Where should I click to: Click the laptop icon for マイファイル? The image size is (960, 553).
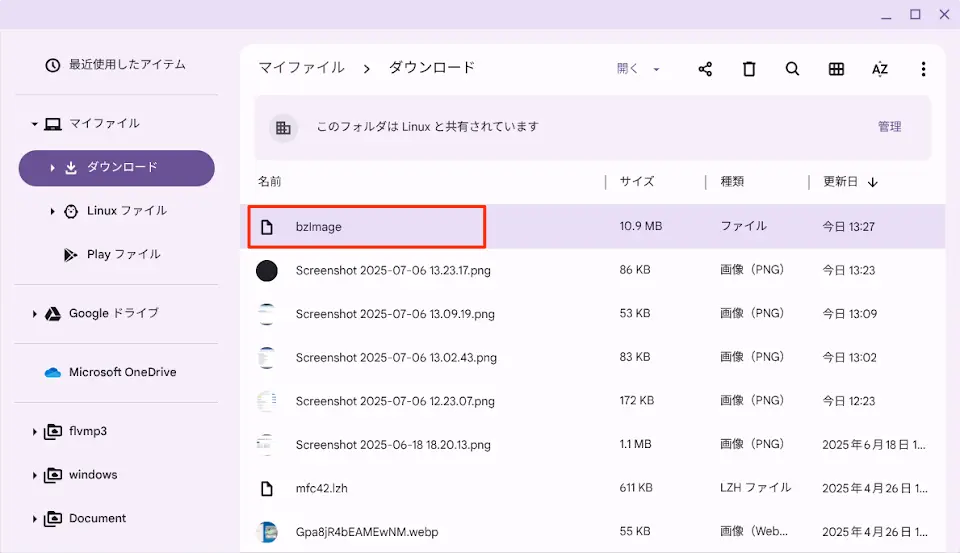coord(53,124)
